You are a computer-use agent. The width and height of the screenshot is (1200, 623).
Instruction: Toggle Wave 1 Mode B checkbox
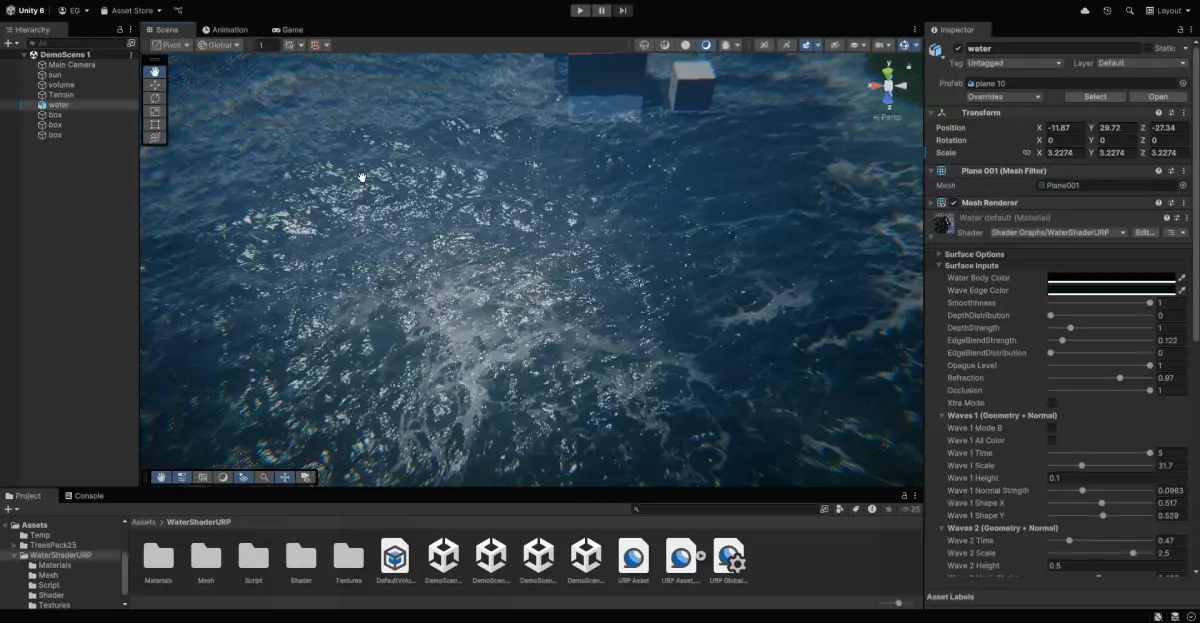point(1052,428)
